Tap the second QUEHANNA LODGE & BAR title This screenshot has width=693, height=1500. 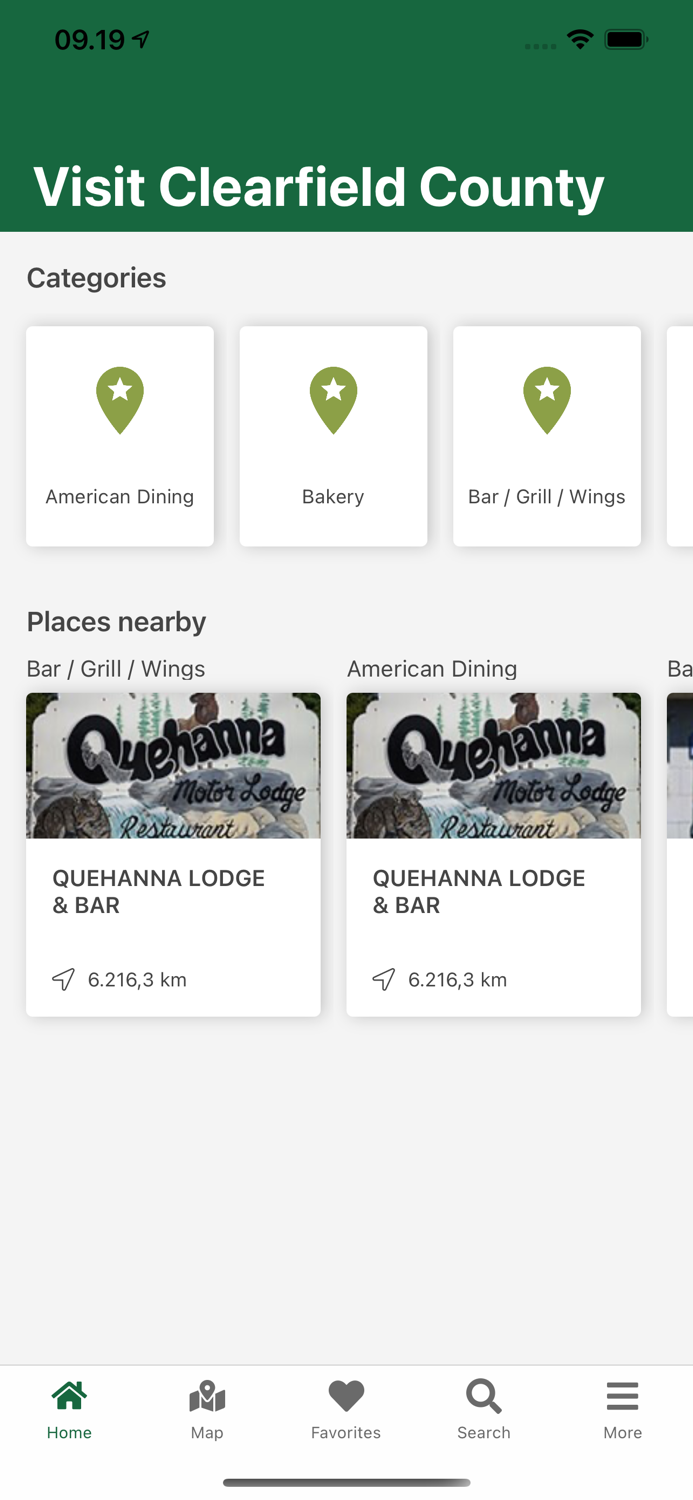click(x=478, y=891)
